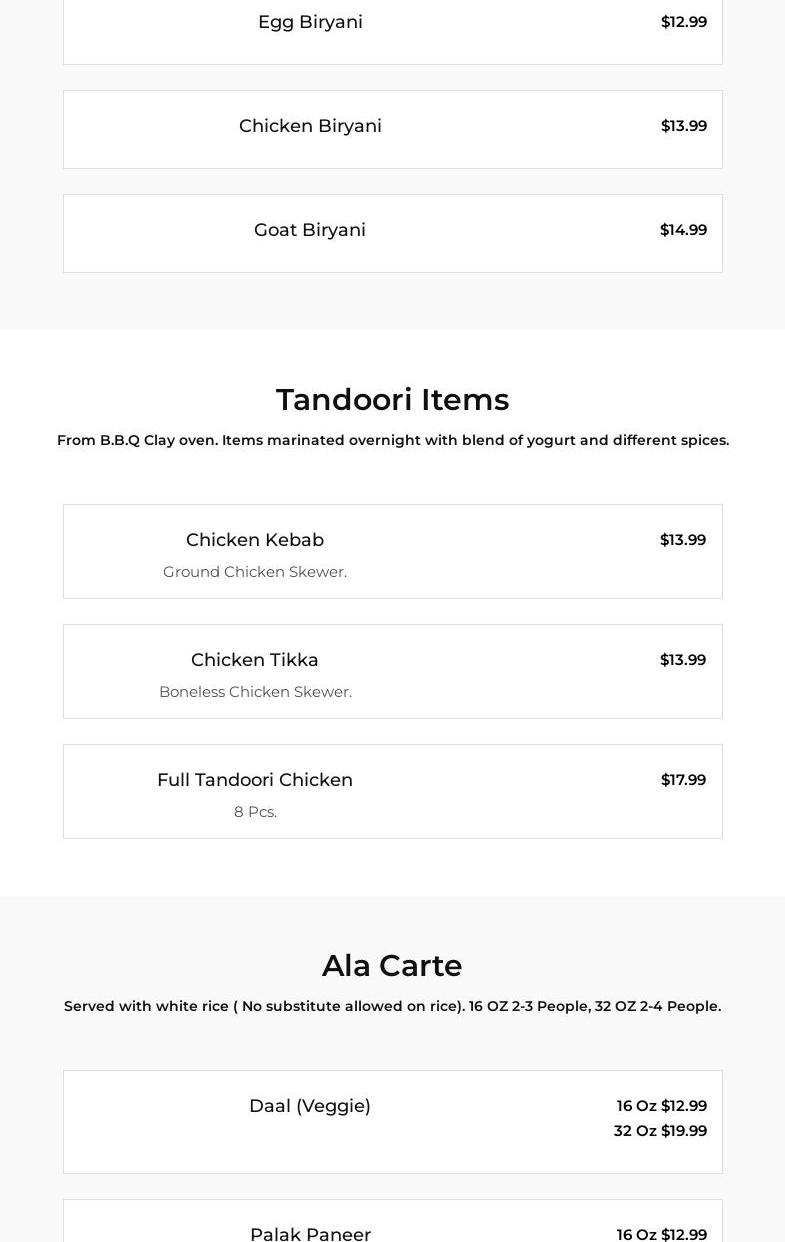Click the $12.99 price for Egg Biryani

tap(683, 22)
